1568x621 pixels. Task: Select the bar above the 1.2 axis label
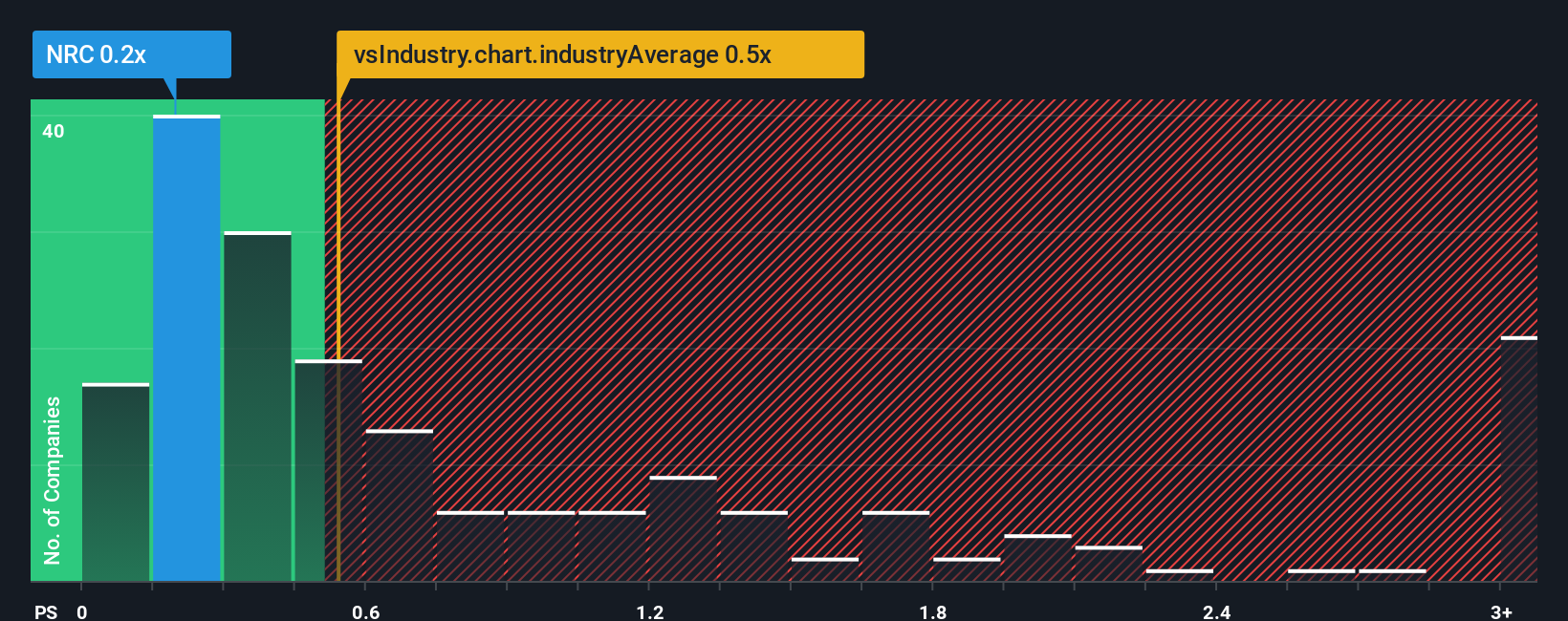683,528
